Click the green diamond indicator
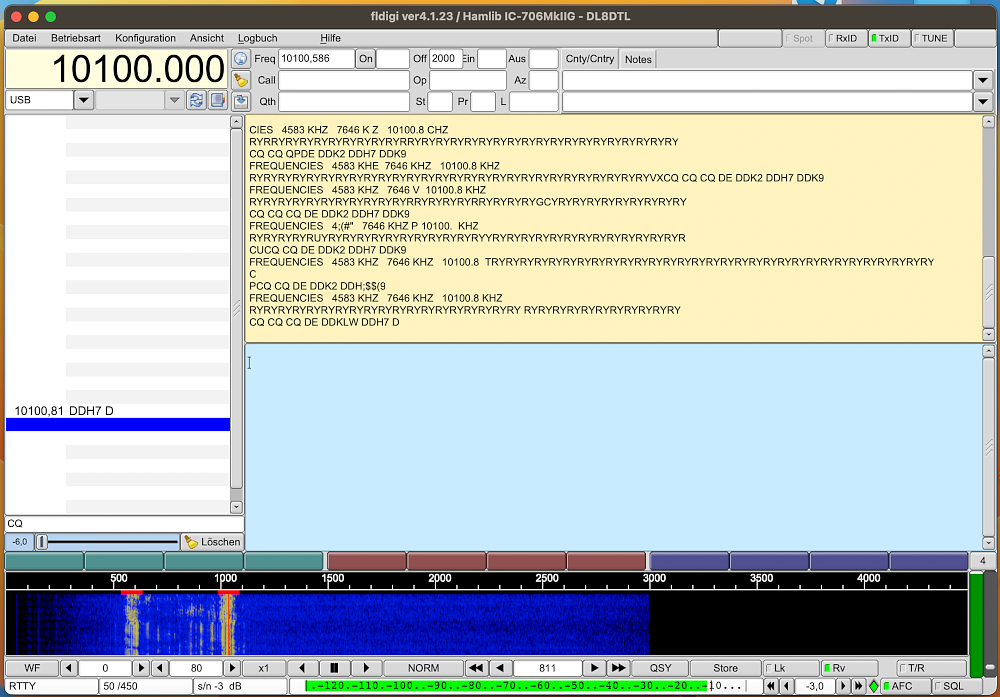 (x=874, y=686)
